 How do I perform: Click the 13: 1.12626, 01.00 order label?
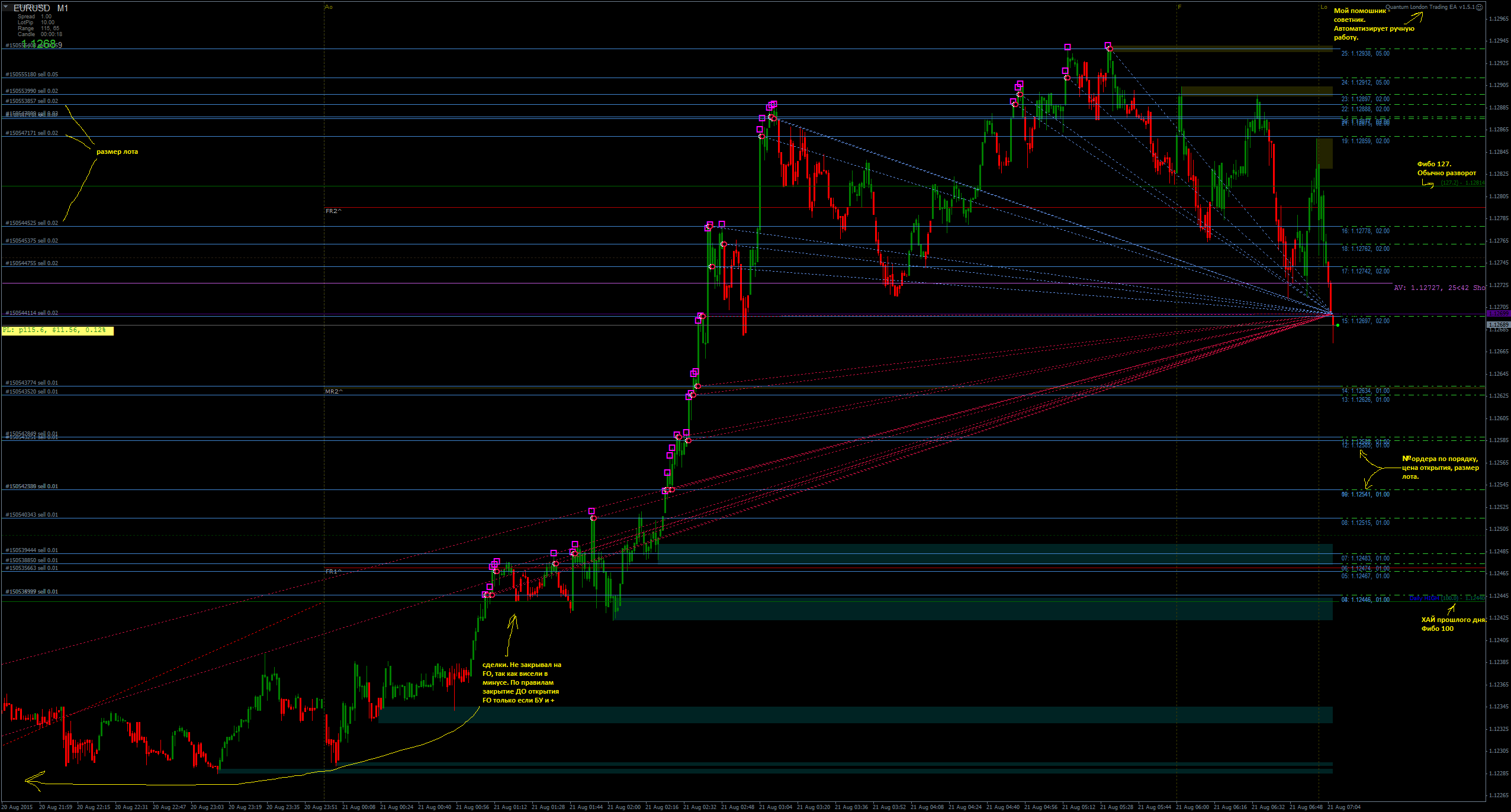(x=1365, y=400)
